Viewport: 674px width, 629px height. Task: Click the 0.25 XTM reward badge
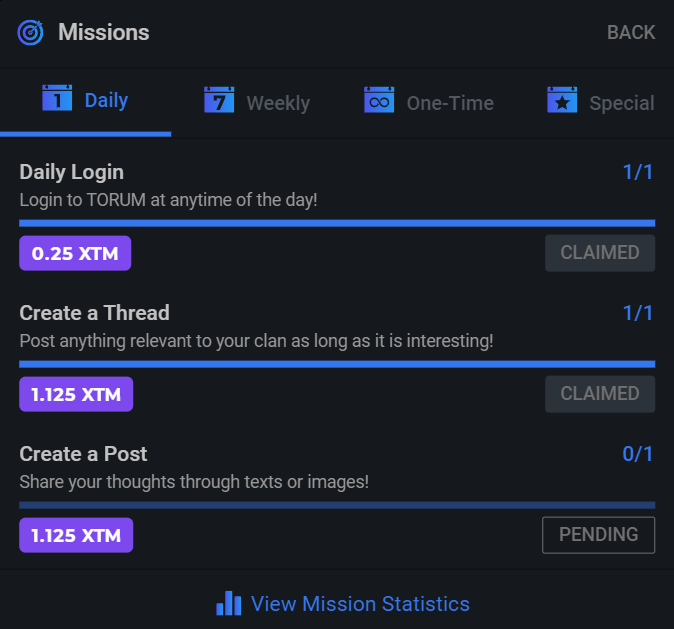tap(75, 254)
